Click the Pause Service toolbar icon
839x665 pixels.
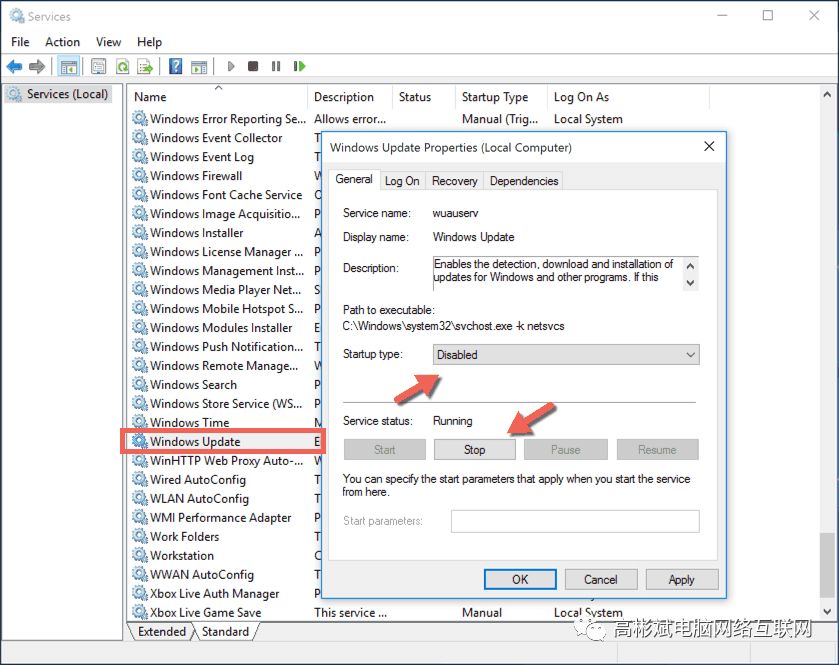(x=276, y=66)
